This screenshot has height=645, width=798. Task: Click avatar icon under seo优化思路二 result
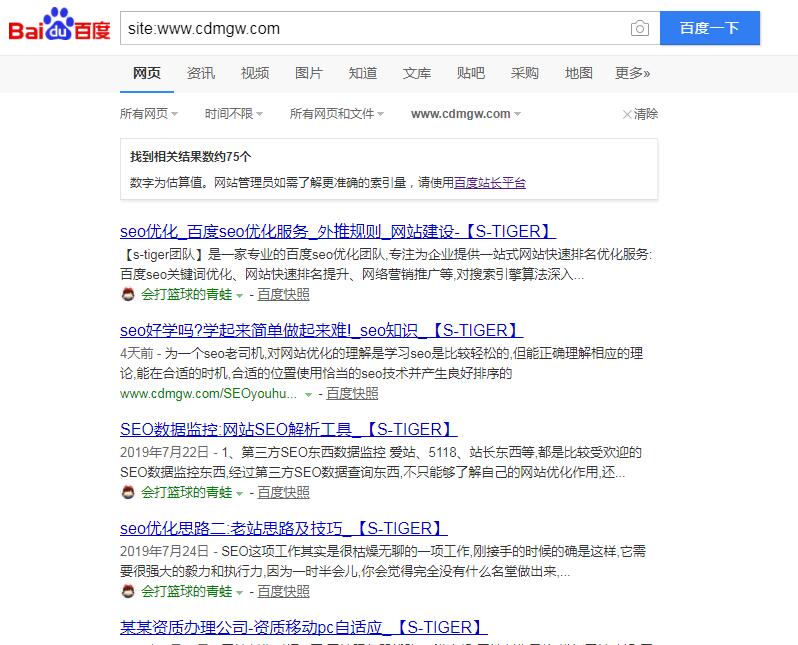click(128, 591)
